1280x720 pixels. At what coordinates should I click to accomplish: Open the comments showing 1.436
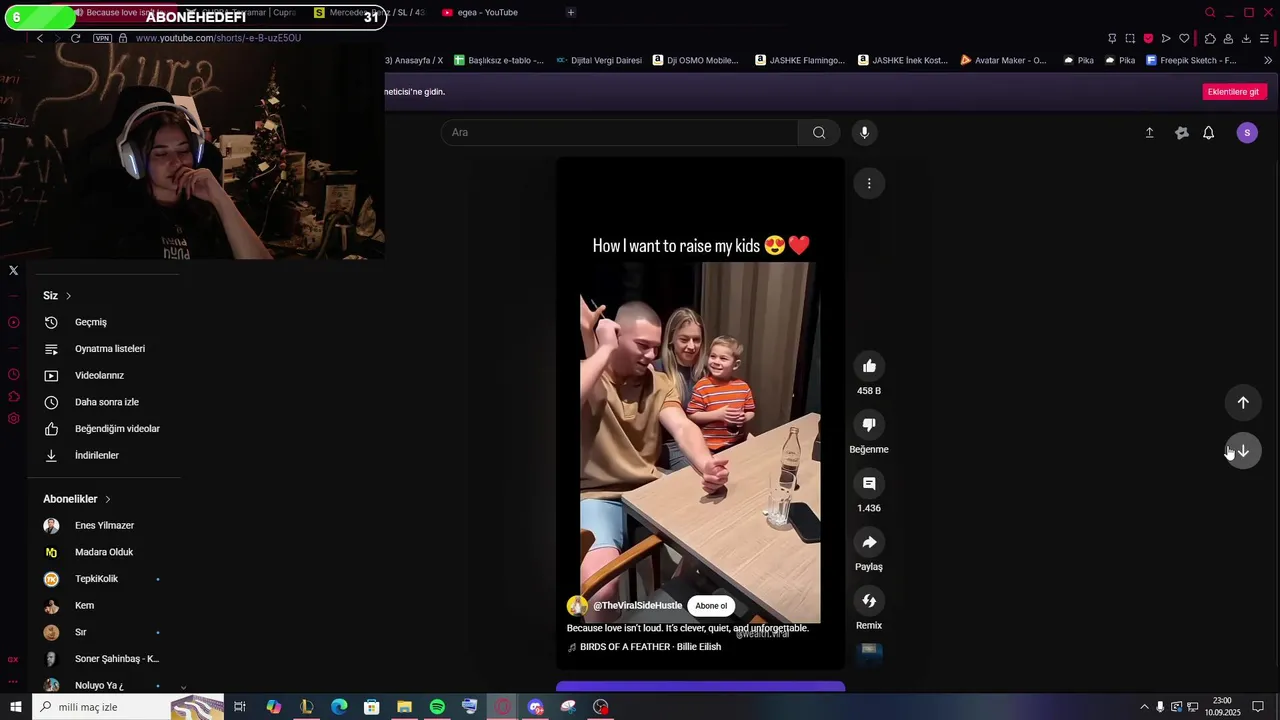click(869, 484)
